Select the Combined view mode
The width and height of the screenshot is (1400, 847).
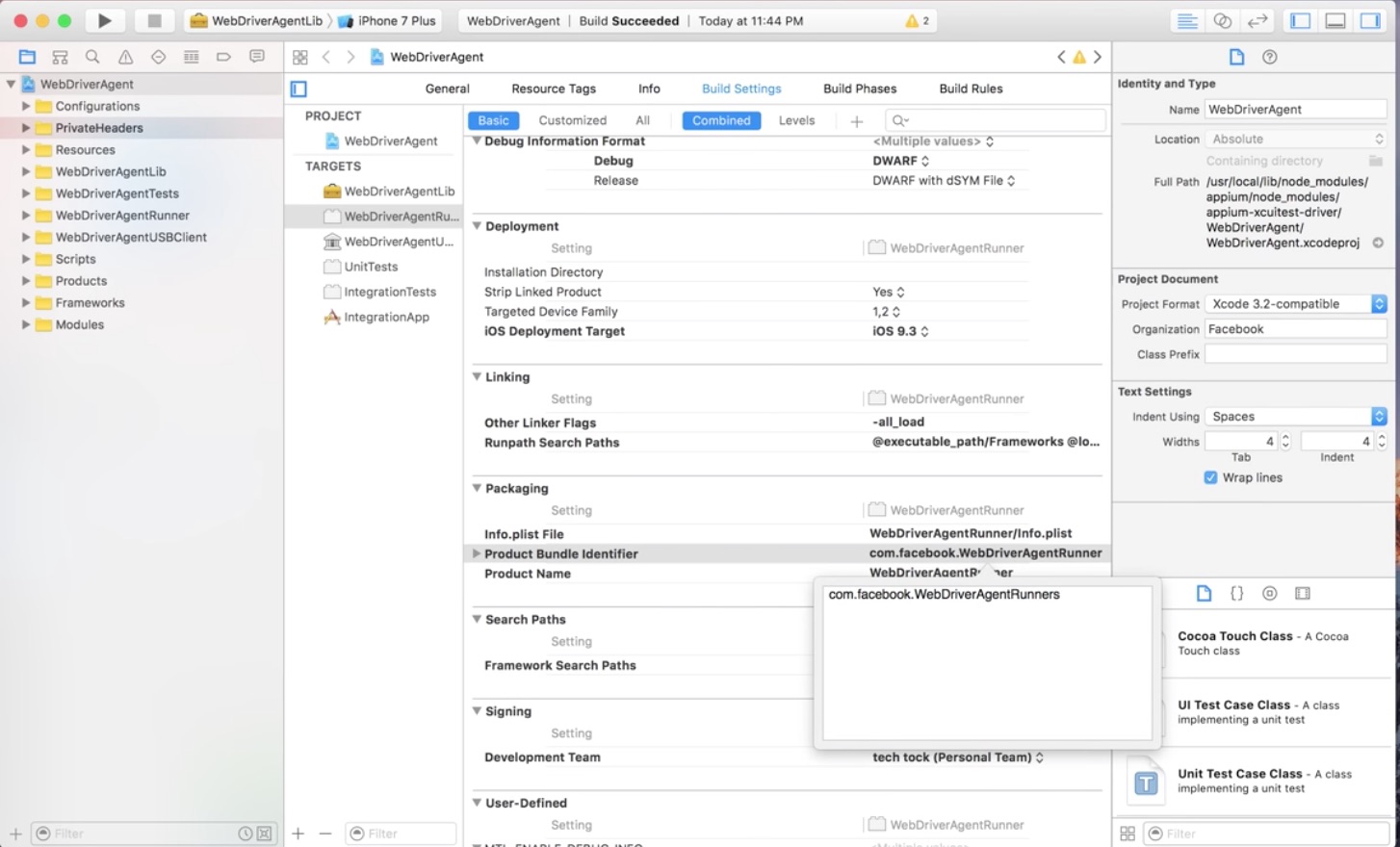(x=721, y=120)
